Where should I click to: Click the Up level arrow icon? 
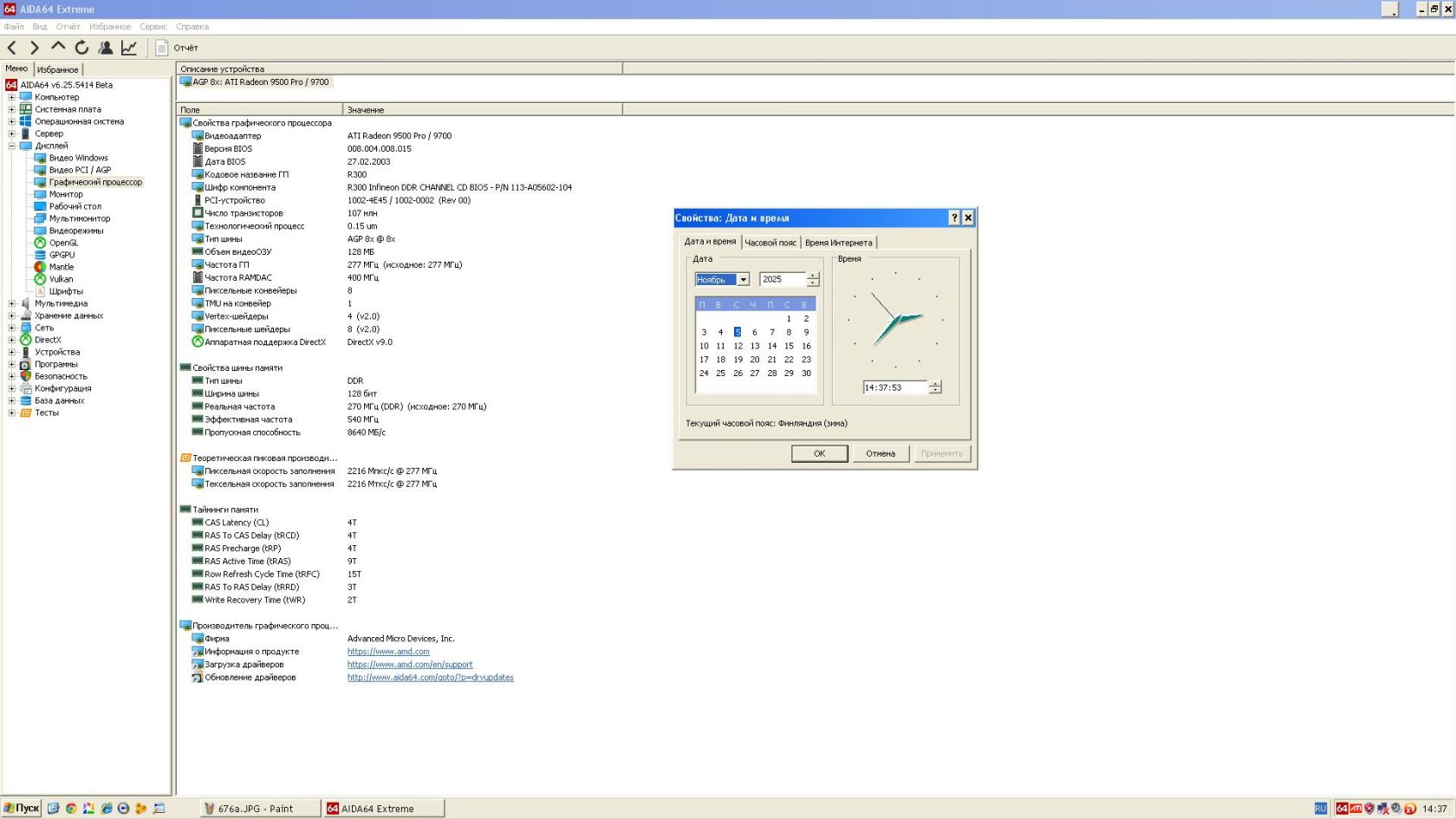point(58,47)
